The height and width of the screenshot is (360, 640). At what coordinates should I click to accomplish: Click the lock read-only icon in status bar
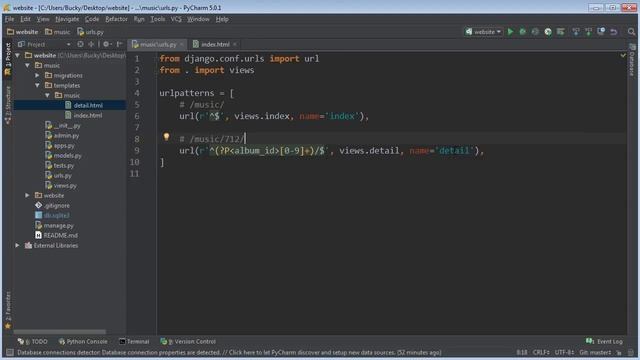coord(619,352)
